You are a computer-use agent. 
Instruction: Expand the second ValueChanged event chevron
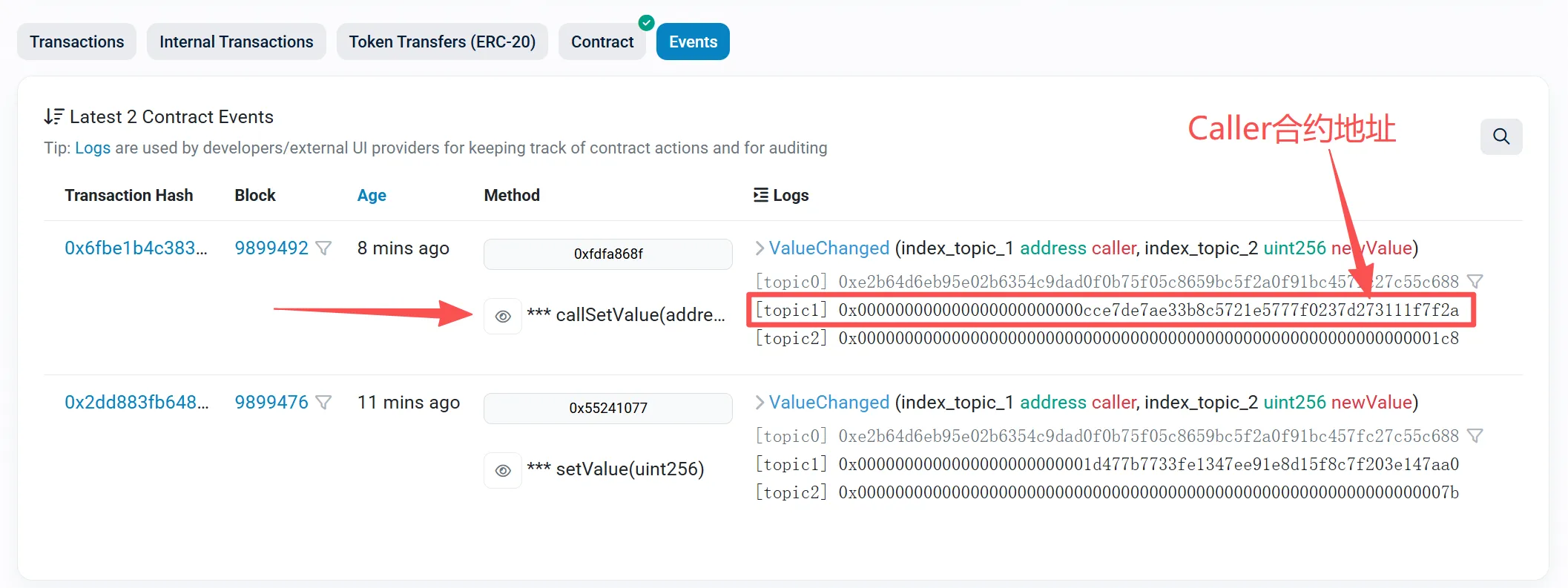pyautogui.click(x=760, y=403)
